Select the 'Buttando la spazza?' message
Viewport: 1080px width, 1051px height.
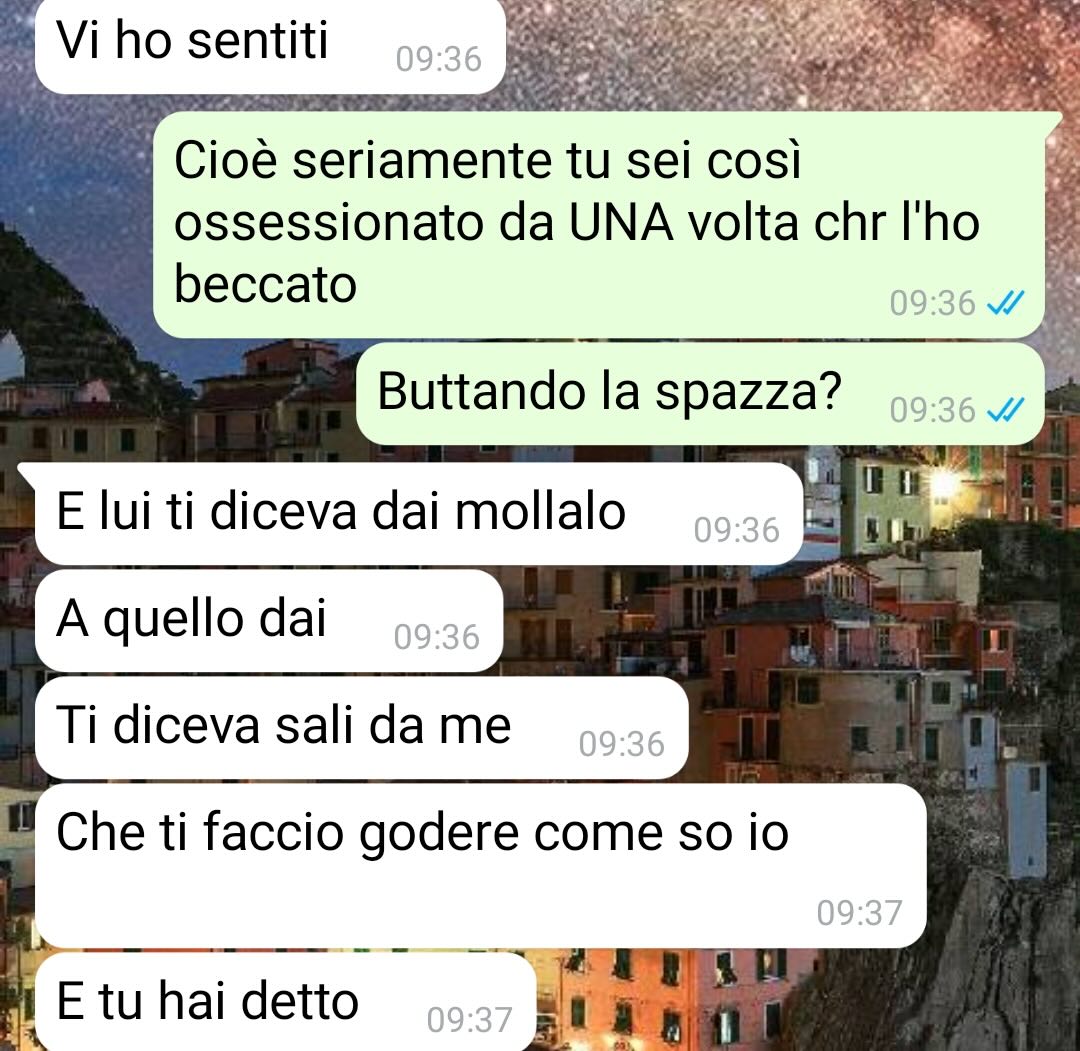point(700,394)
